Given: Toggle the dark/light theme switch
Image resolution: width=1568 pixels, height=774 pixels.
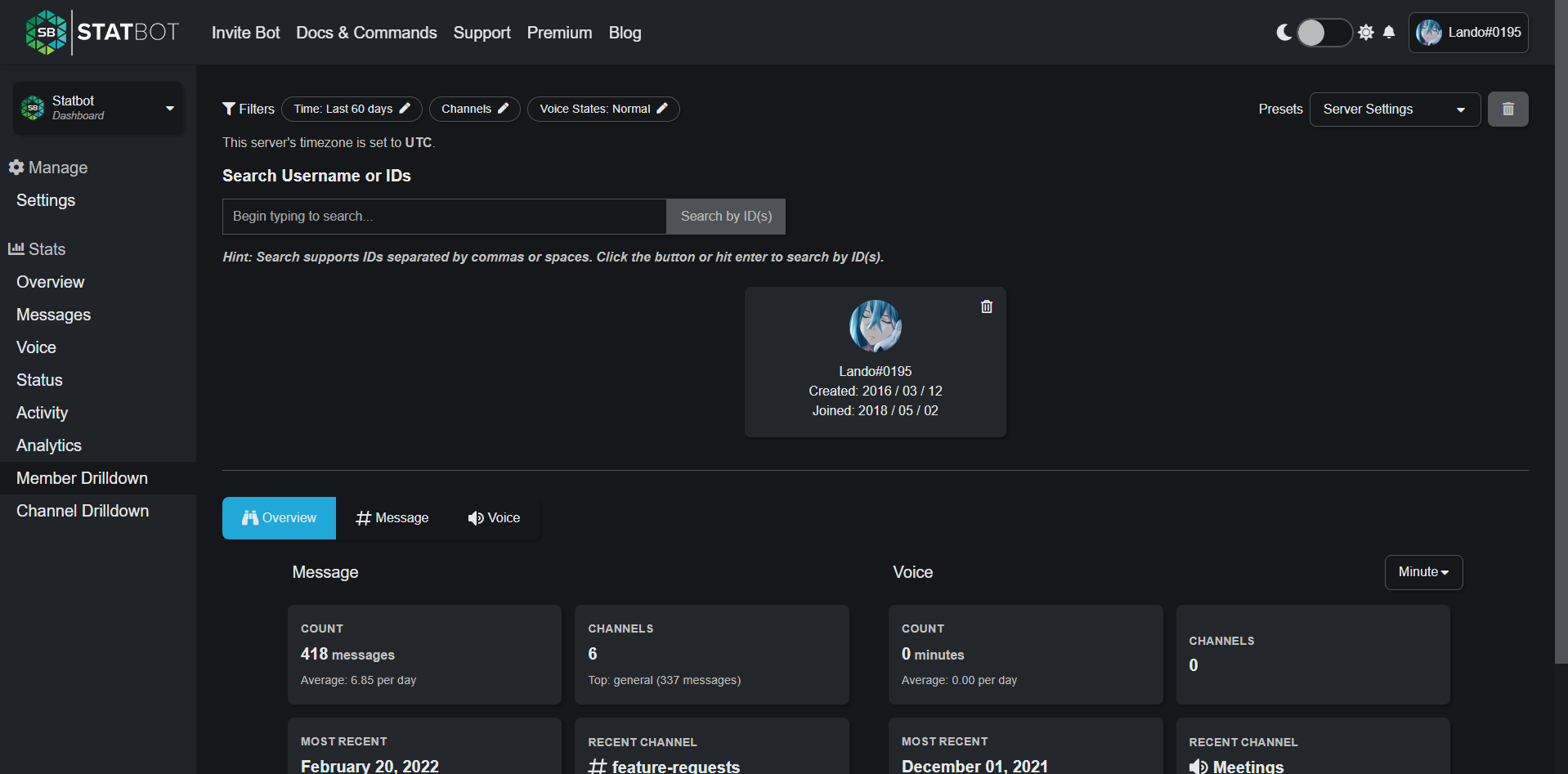Looking at the screenshot, I should tap(1324, 33).
